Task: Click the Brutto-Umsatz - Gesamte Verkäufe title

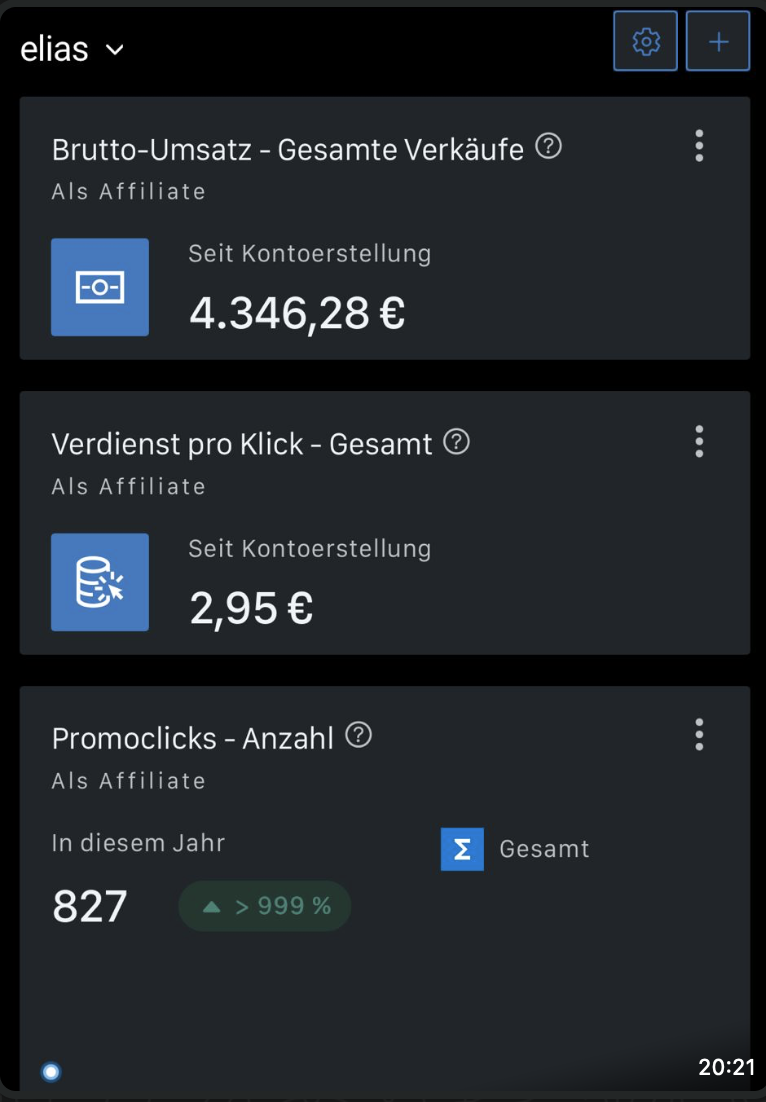Action: coord(288,150)
